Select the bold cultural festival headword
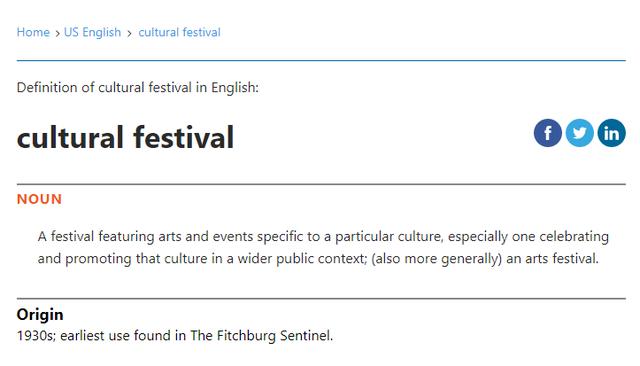 coord(125,137)
